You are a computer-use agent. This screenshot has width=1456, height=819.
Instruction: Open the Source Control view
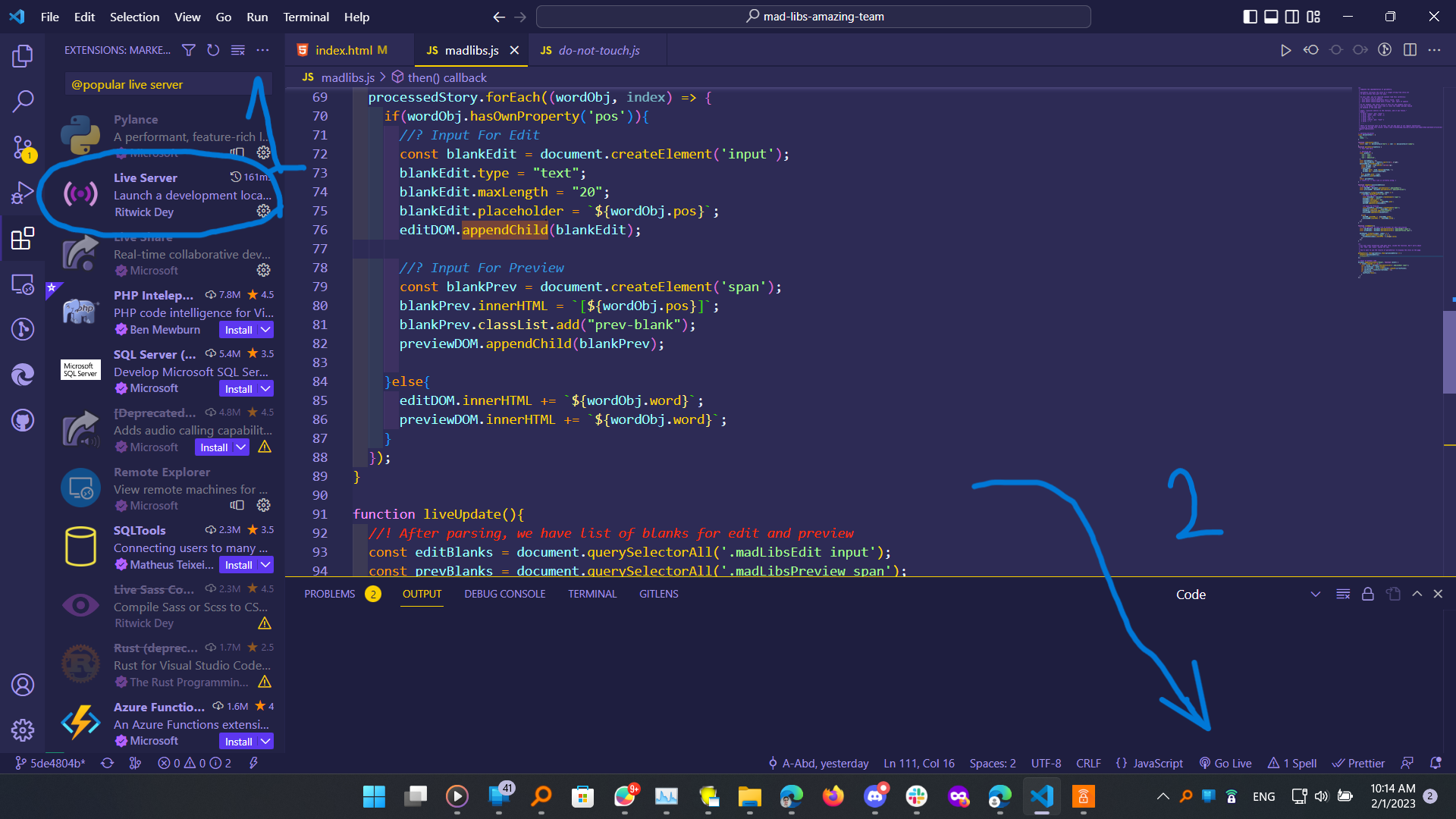point(23,147)
